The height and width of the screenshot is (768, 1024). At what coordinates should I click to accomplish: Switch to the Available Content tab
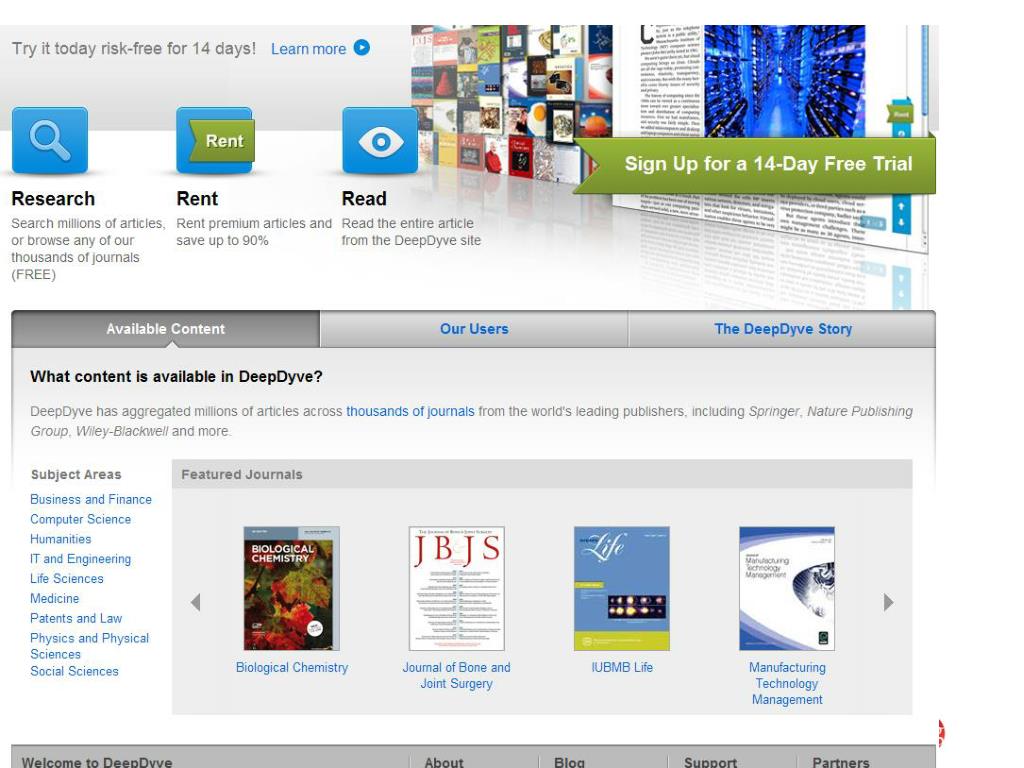pyautogui.click(x=166, y=328)
